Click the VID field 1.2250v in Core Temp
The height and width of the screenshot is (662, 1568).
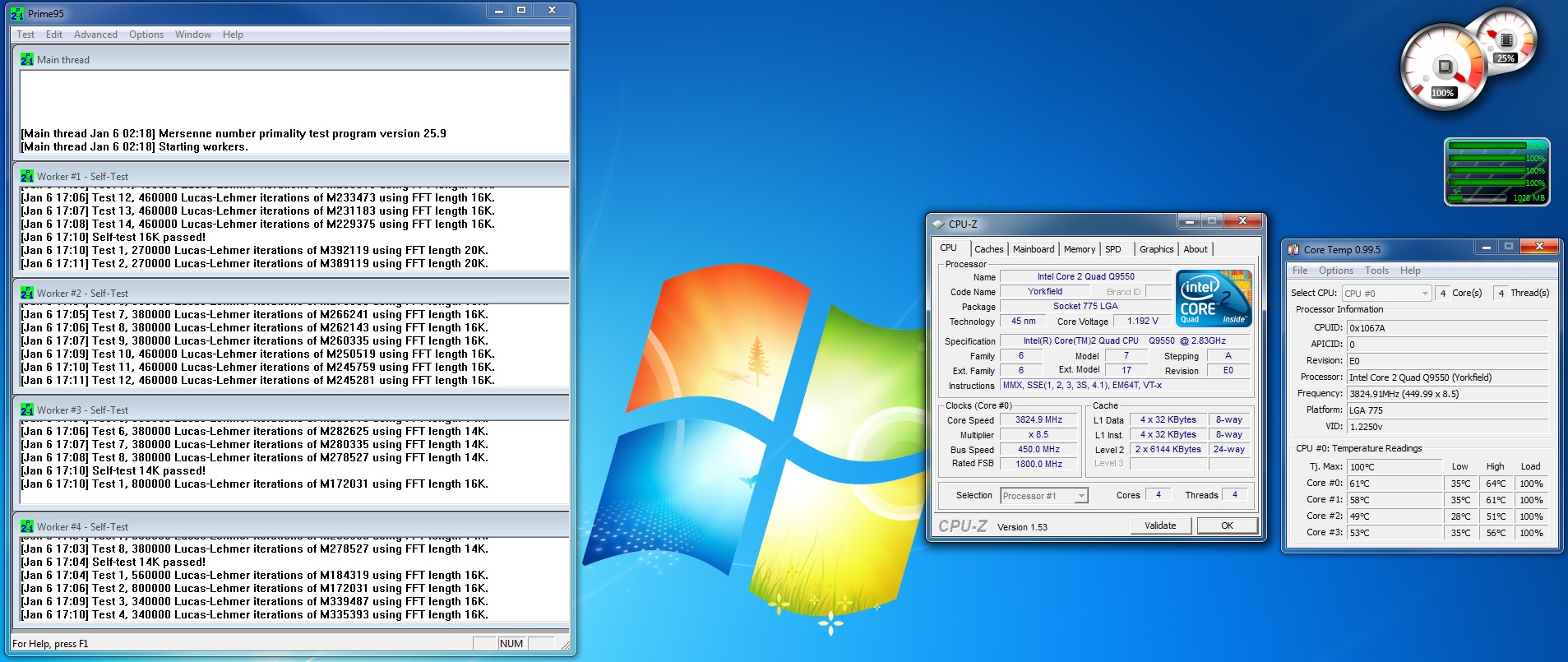[x=1447, y=426]
